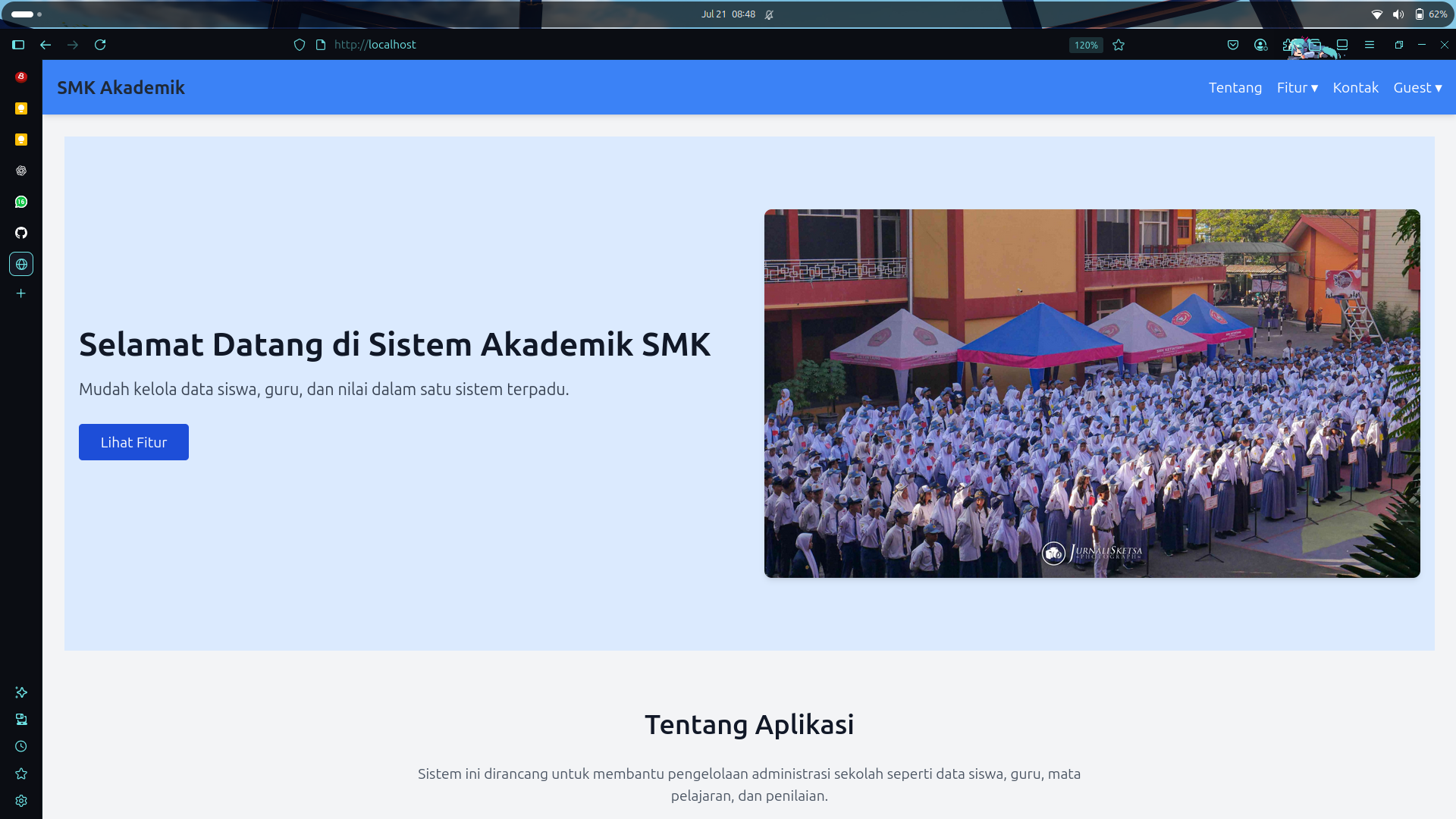The height and width of the screenshot is (819, 1456).
Task: Expand the Fitur dropdown in navbar
Action: point(1297,87)
